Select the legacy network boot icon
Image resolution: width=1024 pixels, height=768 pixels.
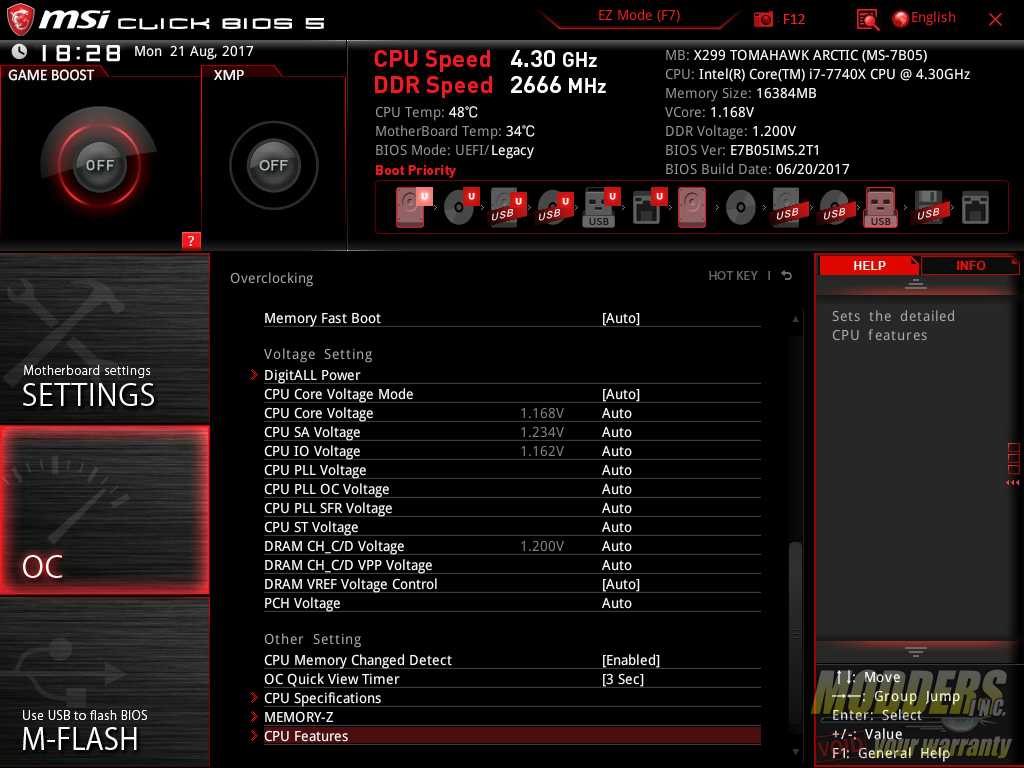pos(975,208)
